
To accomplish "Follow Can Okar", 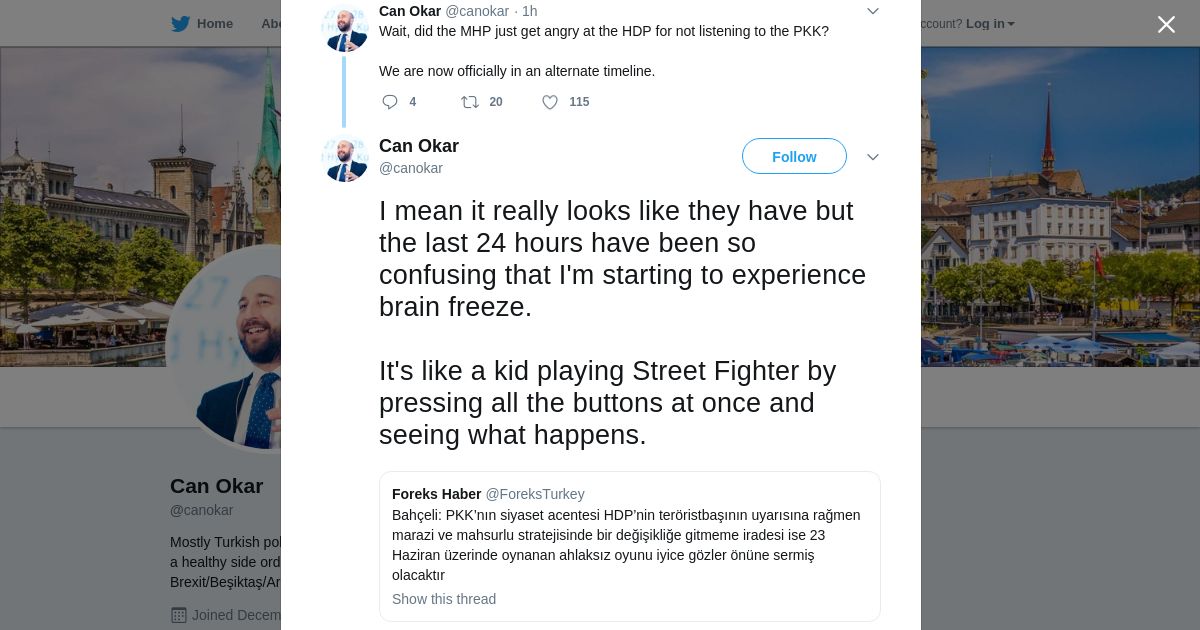I will coord(794,157).
